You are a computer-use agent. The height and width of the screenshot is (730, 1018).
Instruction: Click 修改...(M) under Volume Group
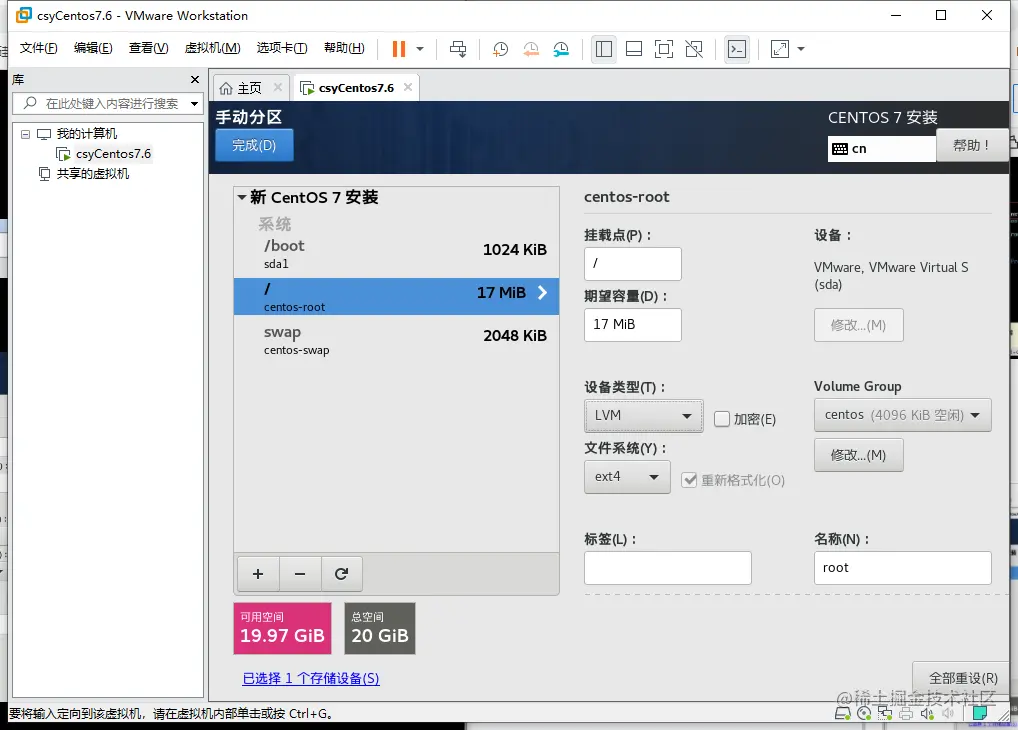[x=858, y=455]
